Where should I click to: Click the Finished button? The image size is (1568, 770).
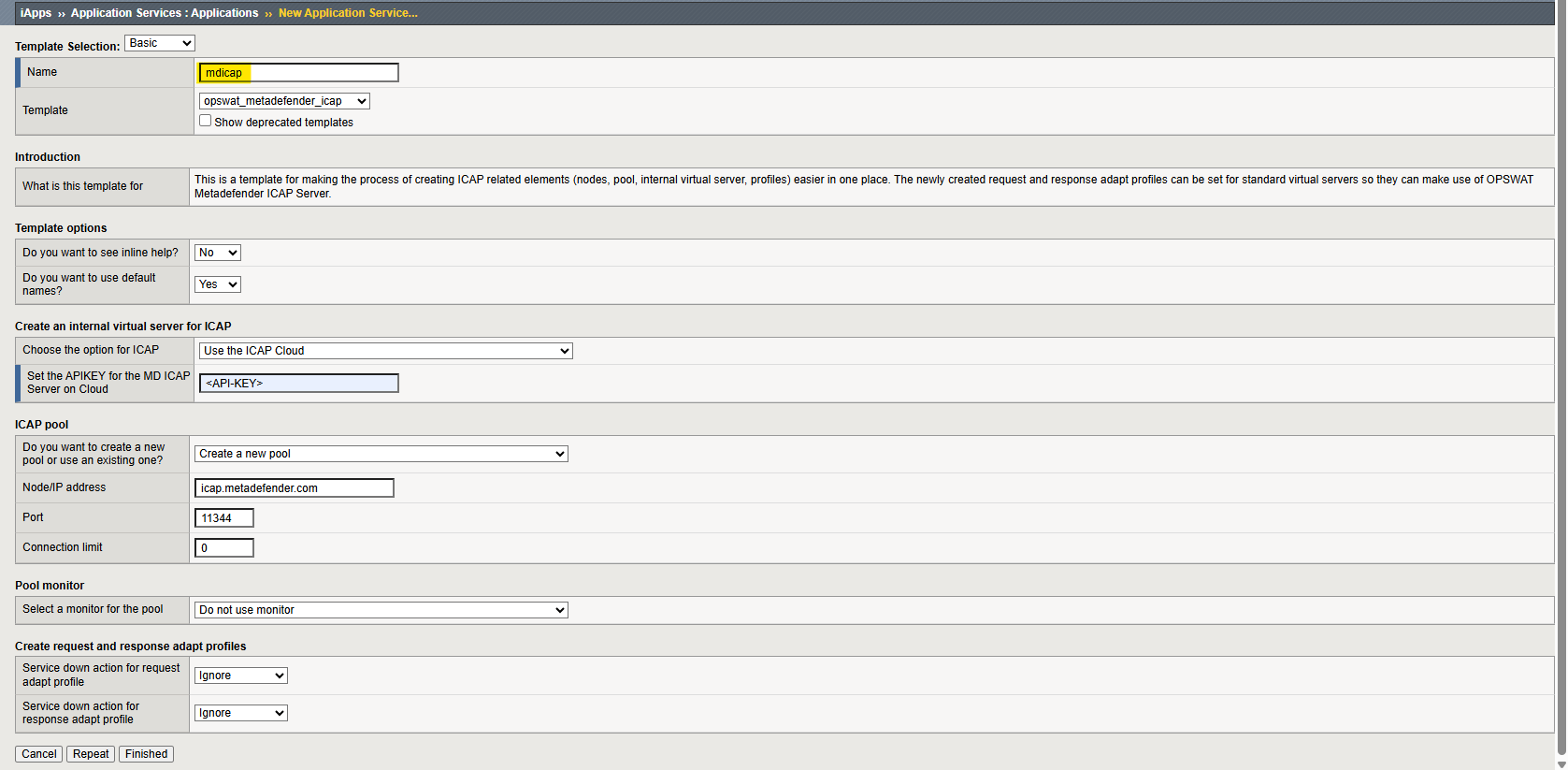[x=146, y=754]
